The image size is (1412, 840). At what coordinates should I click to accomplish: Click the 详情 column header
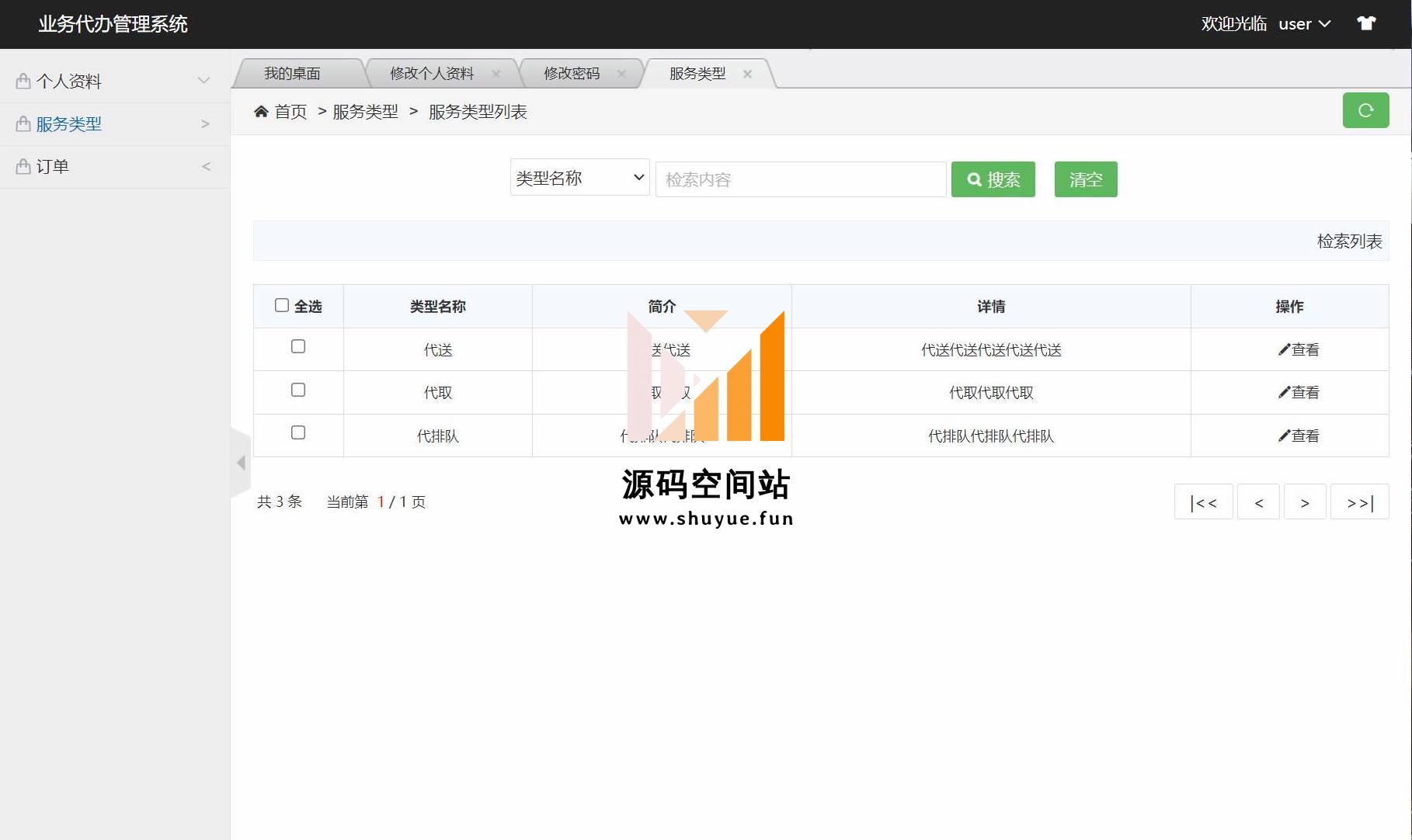[x=991, y=307]
